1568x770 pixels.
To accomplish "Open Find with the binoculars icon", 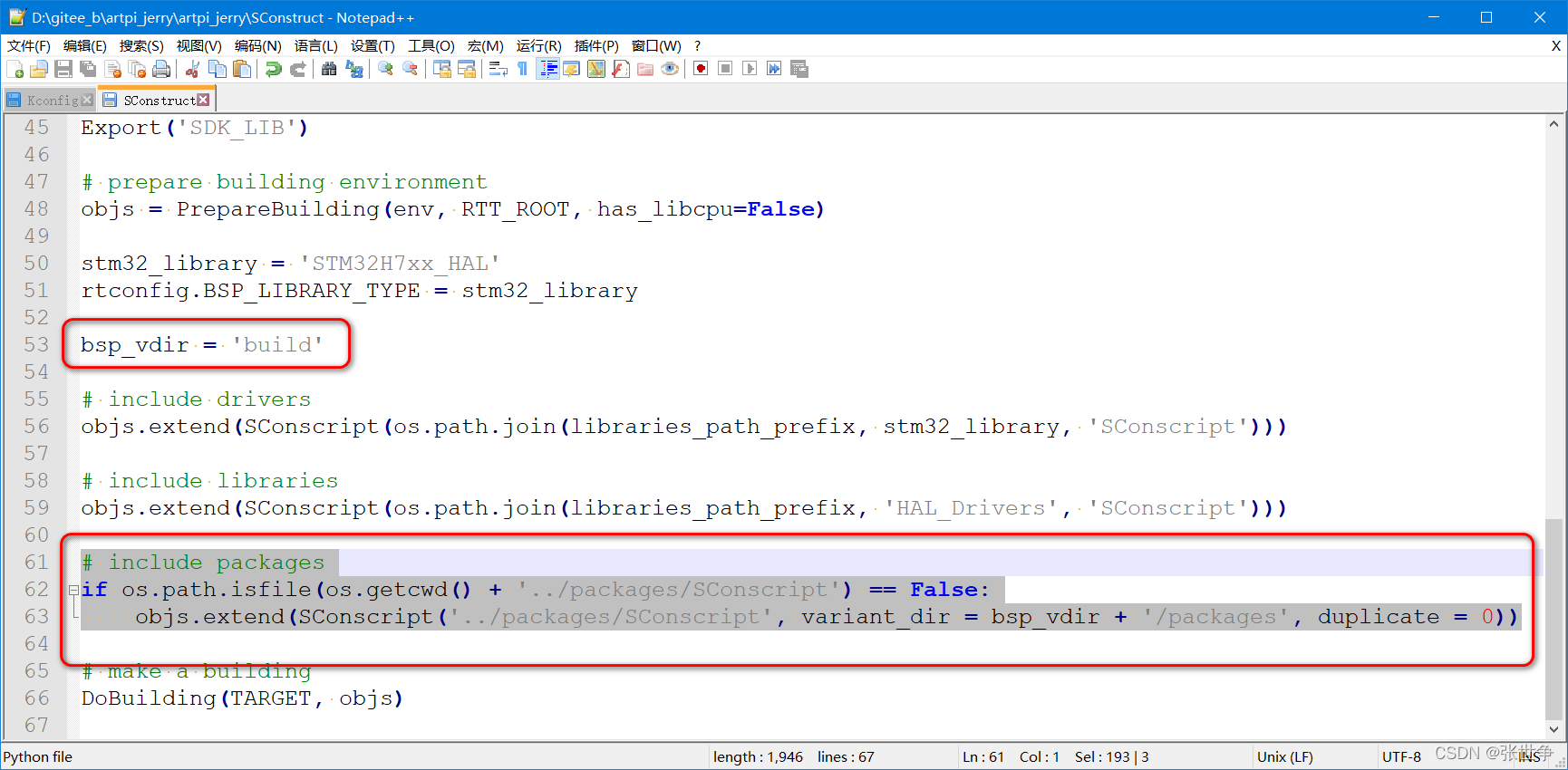I will coord(329,69).
